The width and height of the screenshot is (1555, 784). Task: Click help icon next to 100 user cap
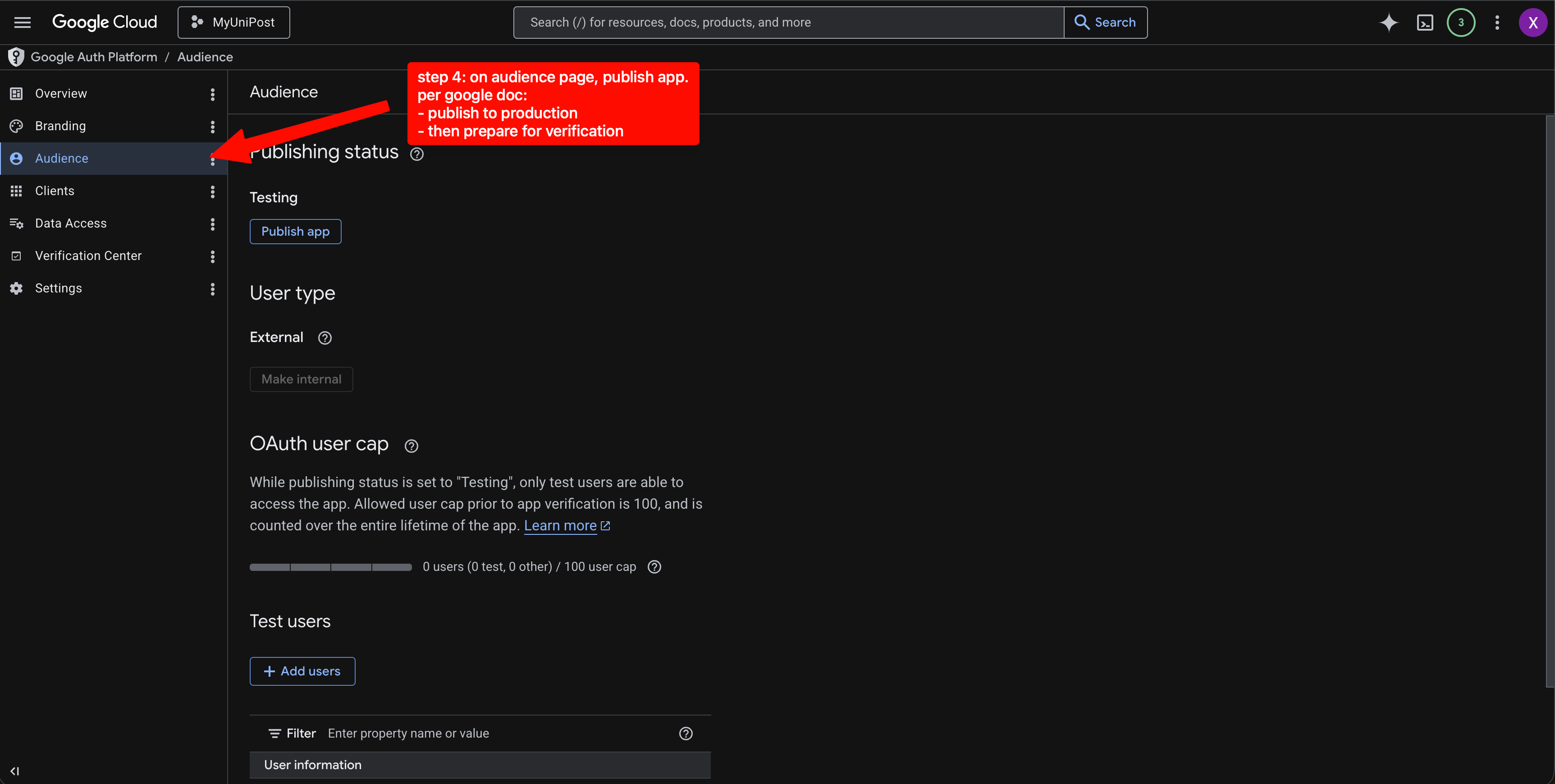pos(654,567)
